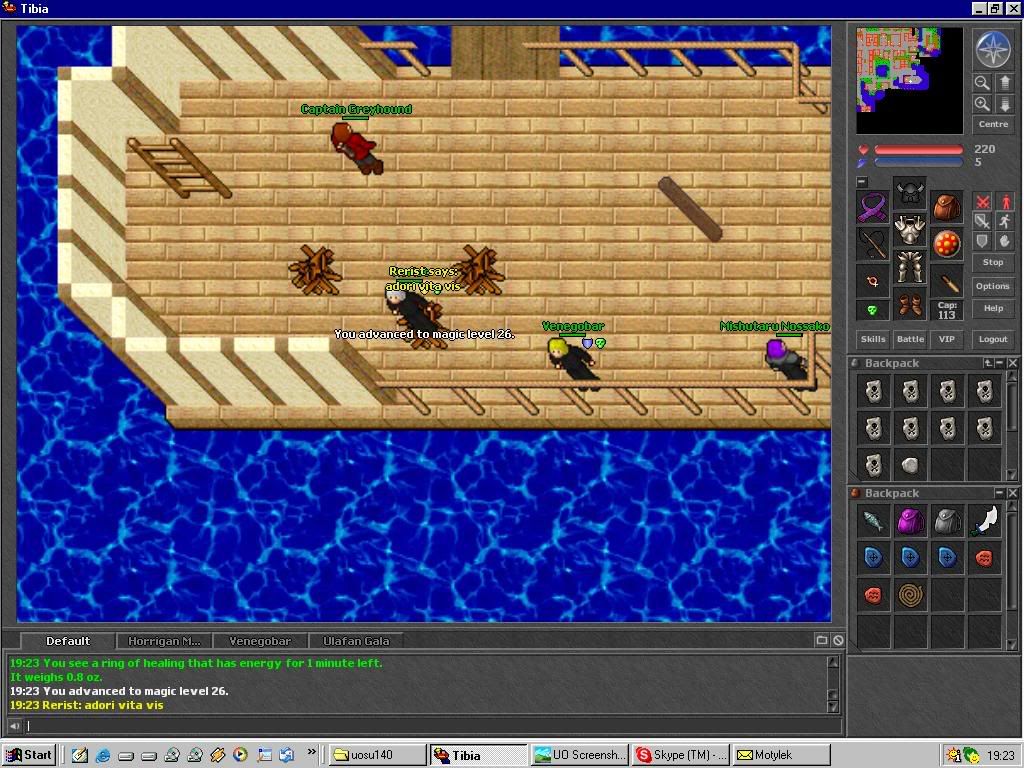Open the brown backpack equipment slot
This screenshot has height=768, width=1024.
pyautogui.click(x=947, y=208)
